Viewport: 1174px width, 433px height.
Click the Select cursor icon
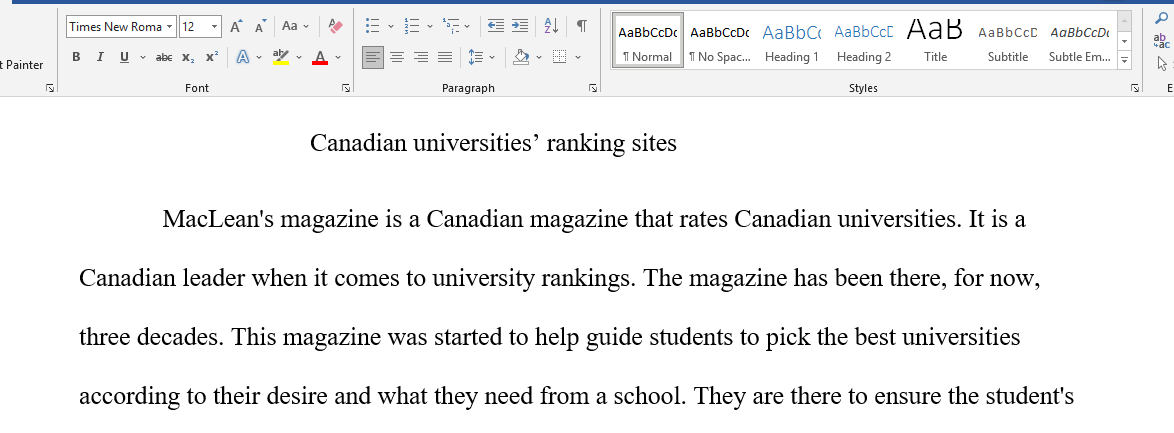coord(1162,64)
